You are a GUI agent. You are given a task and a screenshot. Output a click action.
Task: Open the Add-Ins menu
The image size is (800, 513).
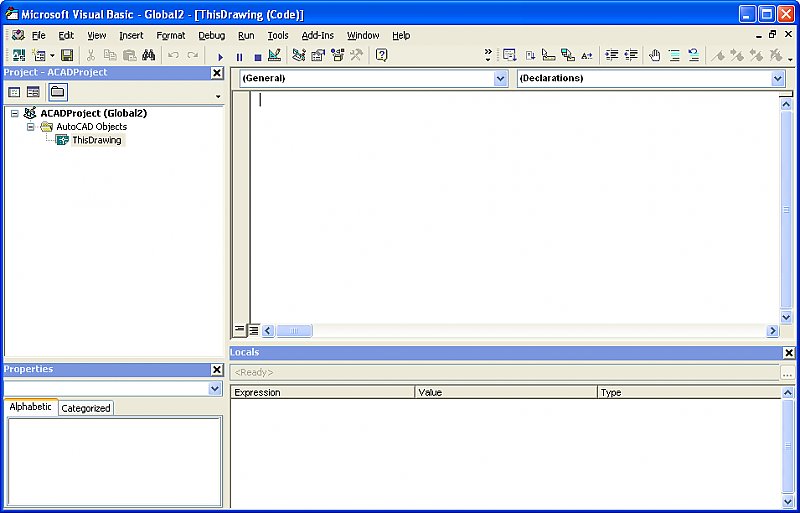pyautogui.click(x=317, y=35)
